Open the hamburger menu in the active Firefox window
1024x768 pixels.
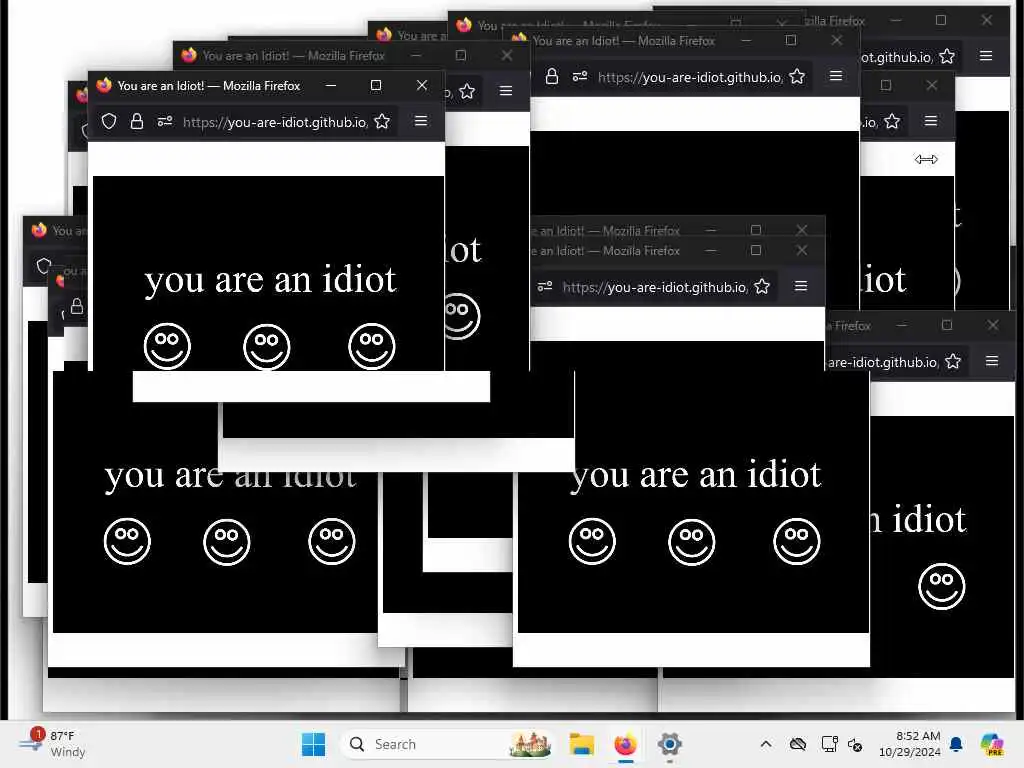[421, 121]
